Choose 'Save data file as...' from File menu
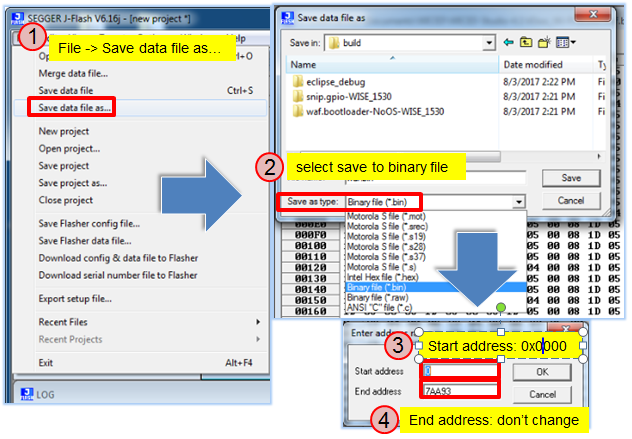The width and height of the screenshot is (632, 439). click(x=75, y=106)
